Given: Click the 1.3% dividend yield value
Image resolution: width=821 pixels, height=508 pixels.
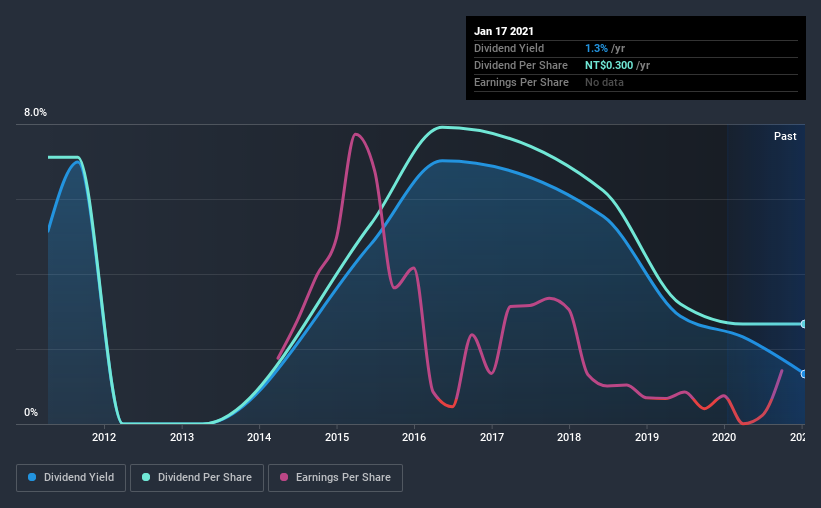Looking at the screenshot, I should tap(596, 48).
